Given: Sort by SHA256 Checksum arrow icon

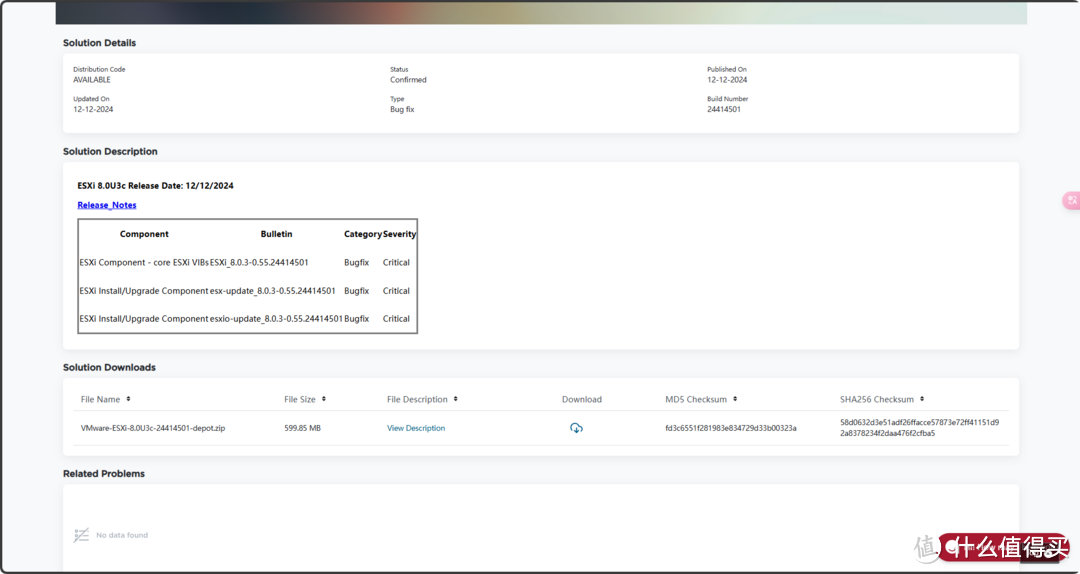Looking at the screenshot, I should [x=922, y=399].
